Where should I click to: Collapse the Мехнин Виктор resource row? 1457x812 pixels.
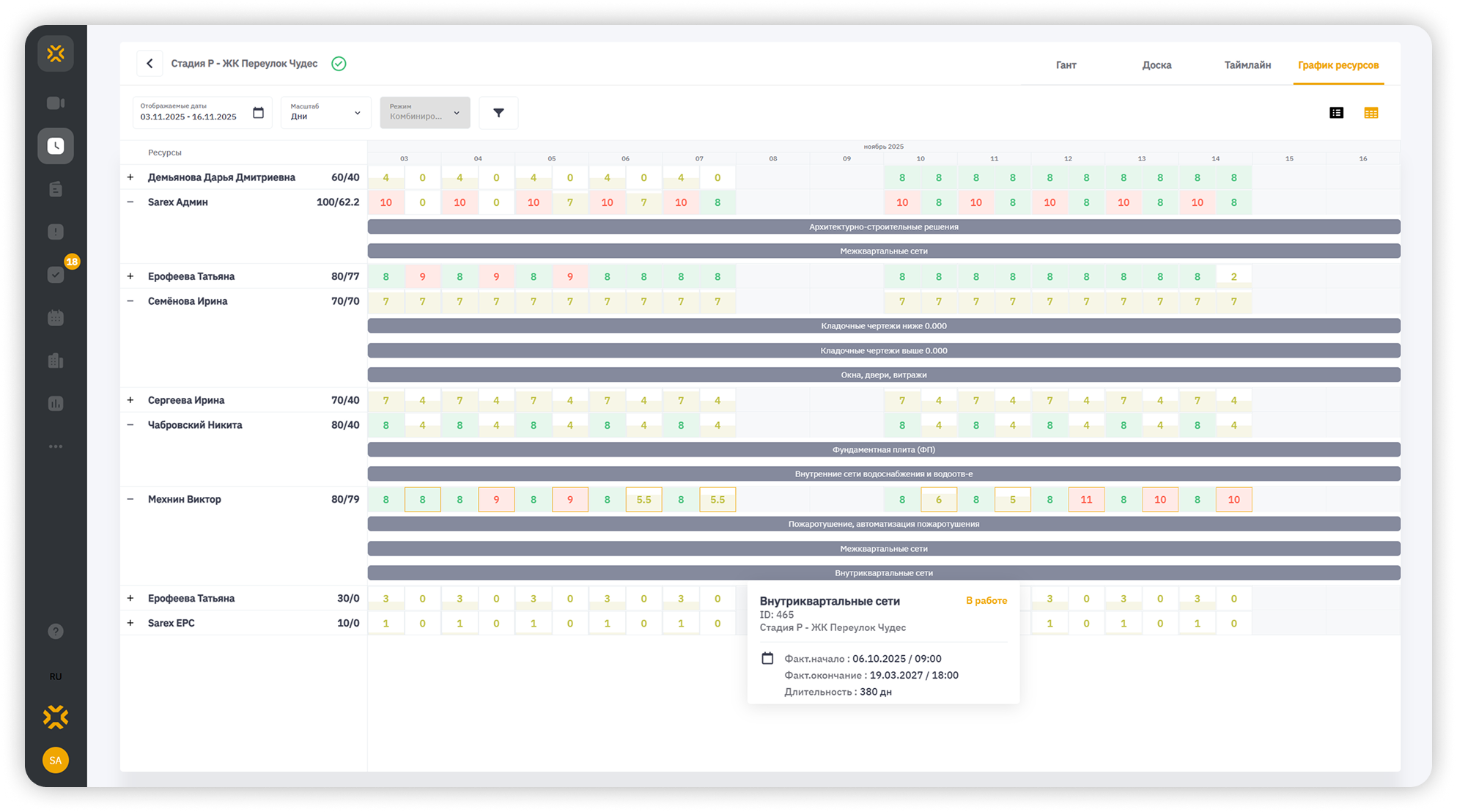point(130,499)
